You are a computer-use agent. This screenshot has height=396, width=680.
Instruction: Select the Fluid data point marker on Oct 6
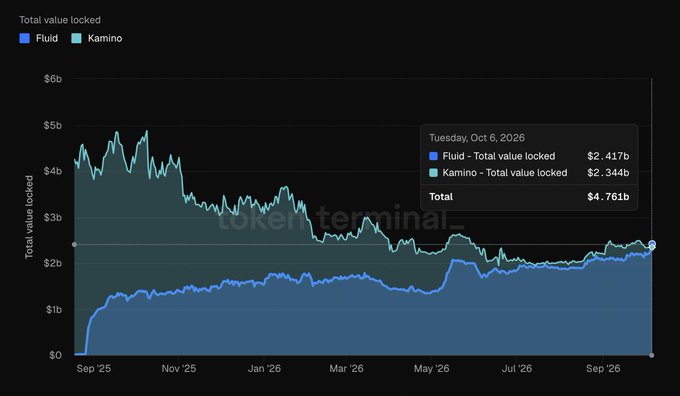652,244
